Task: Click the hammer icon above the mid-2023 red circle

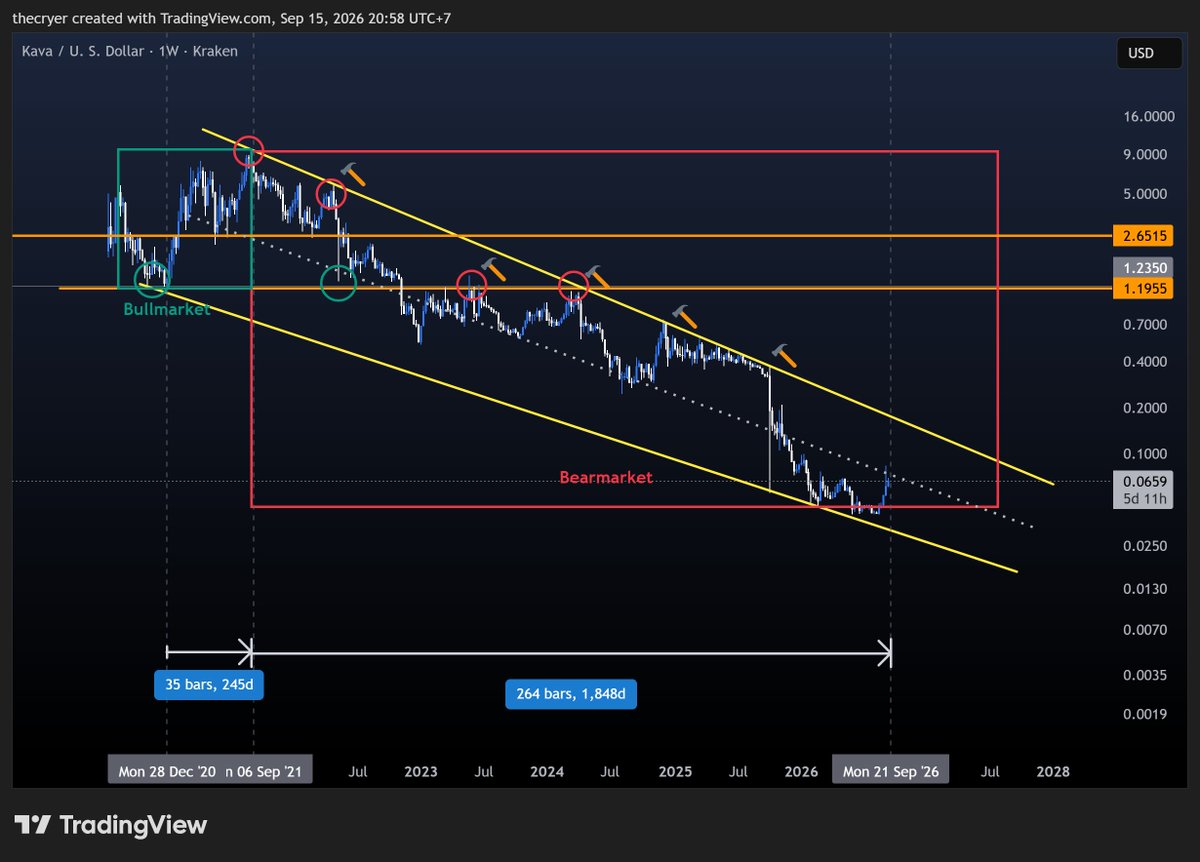Action: (x=493, y=268)
